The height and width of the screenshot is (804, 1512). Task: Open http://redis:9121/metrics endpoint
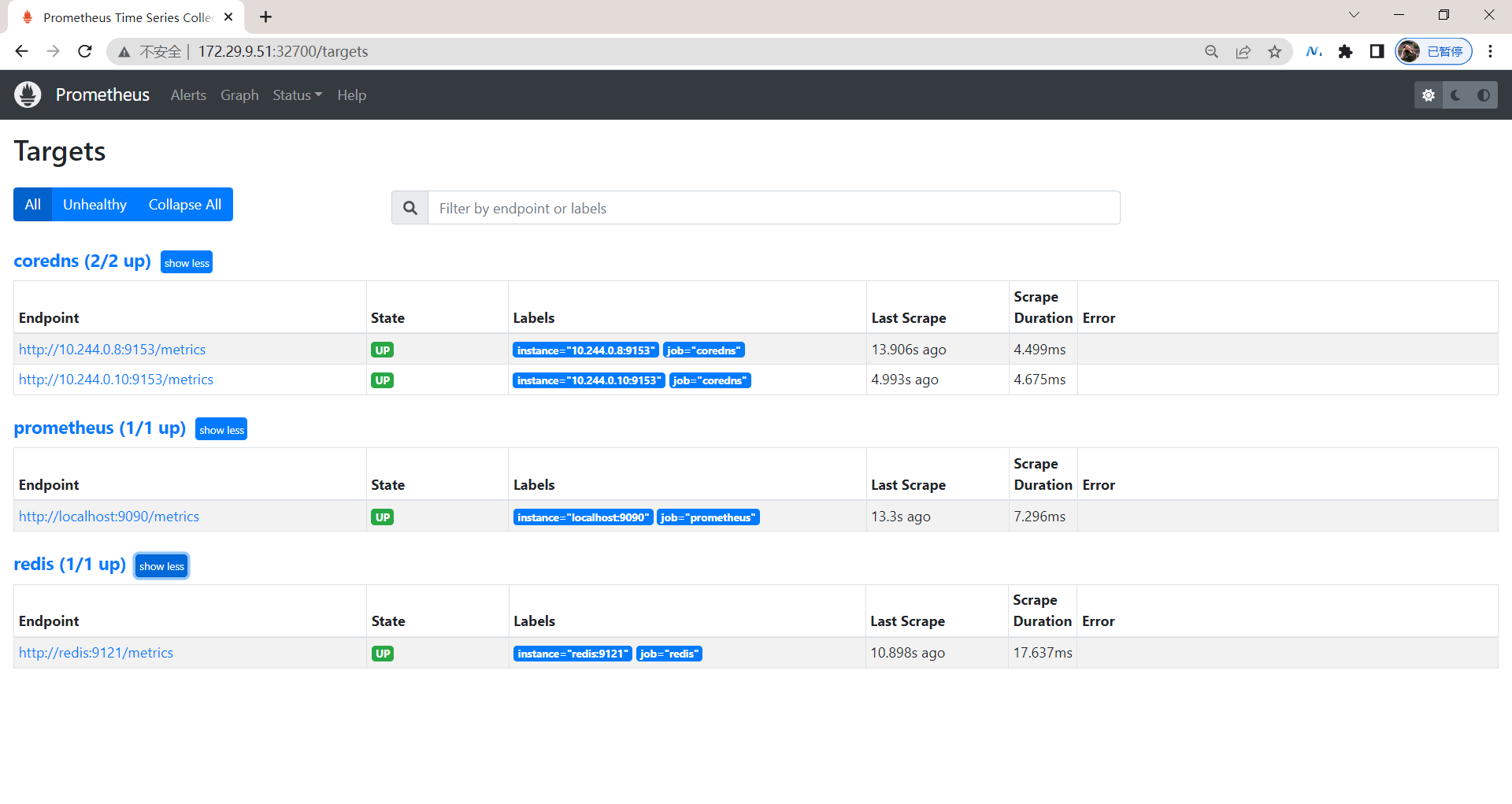pyautogui.click(x=96, y=652)
